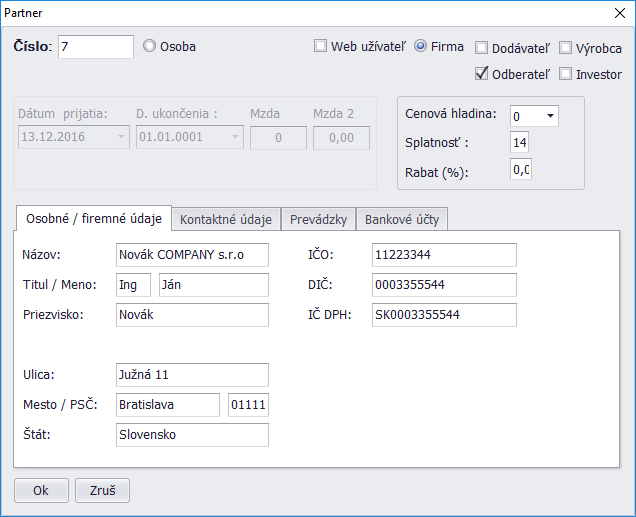
Task: Enable the Web užívateľ checkbox
Action: 321,46
